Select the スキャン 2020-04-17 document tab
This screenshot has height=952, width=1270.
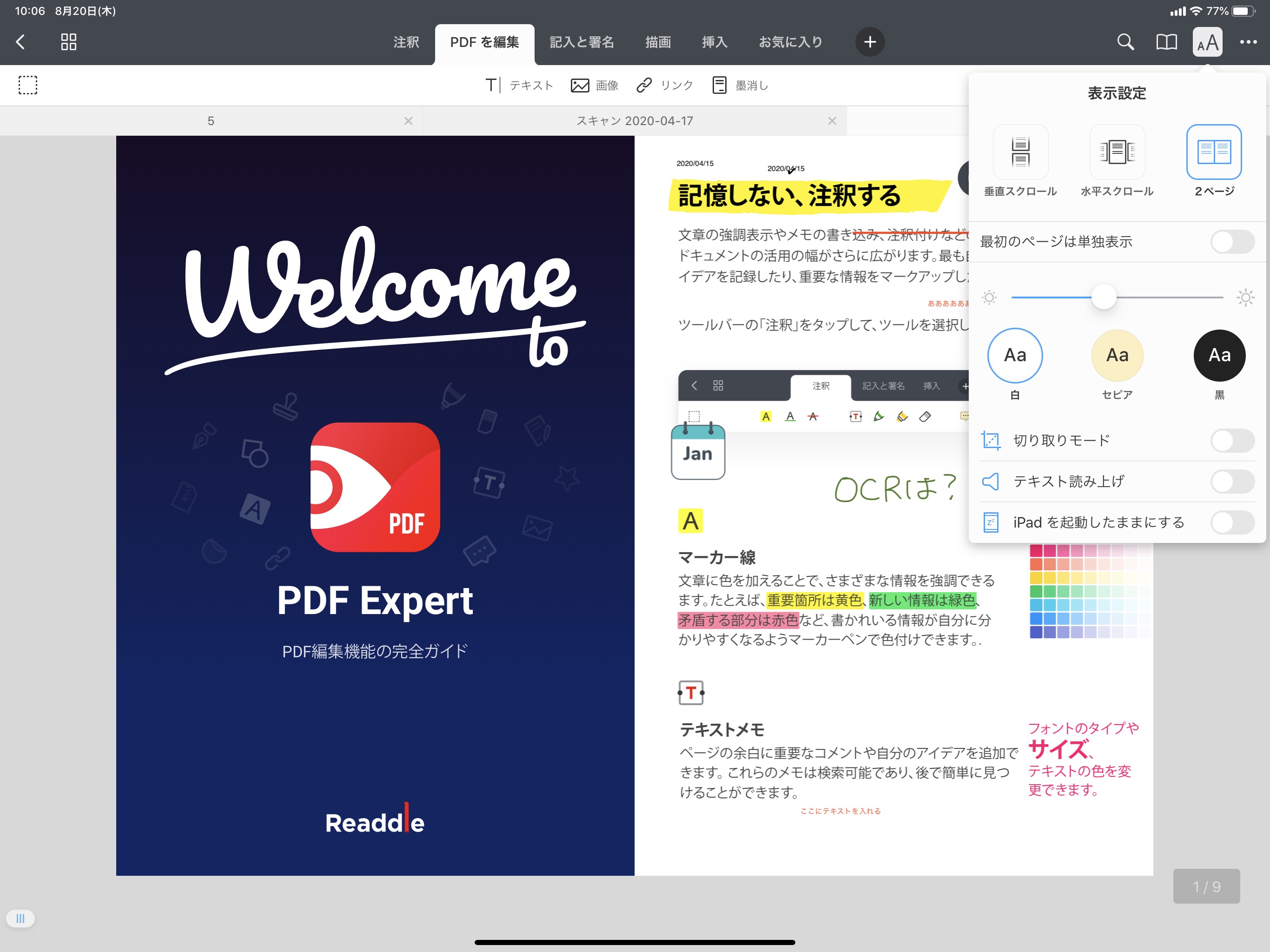tap(635, 120)
